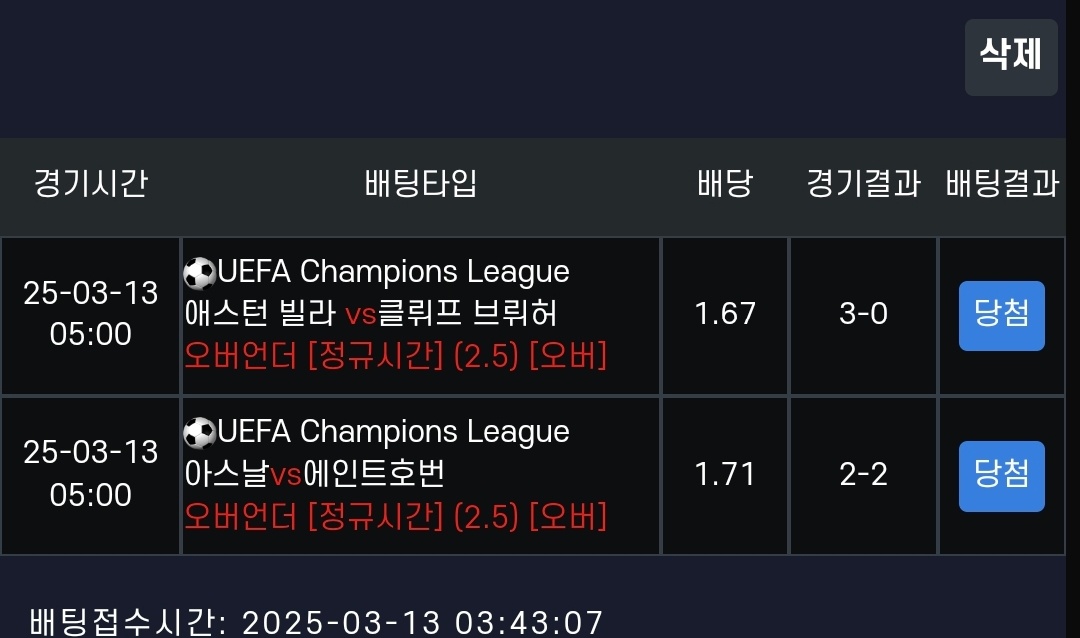Click the 1.71 odds value
The image size is (1080, 638).
pos(725,474)
